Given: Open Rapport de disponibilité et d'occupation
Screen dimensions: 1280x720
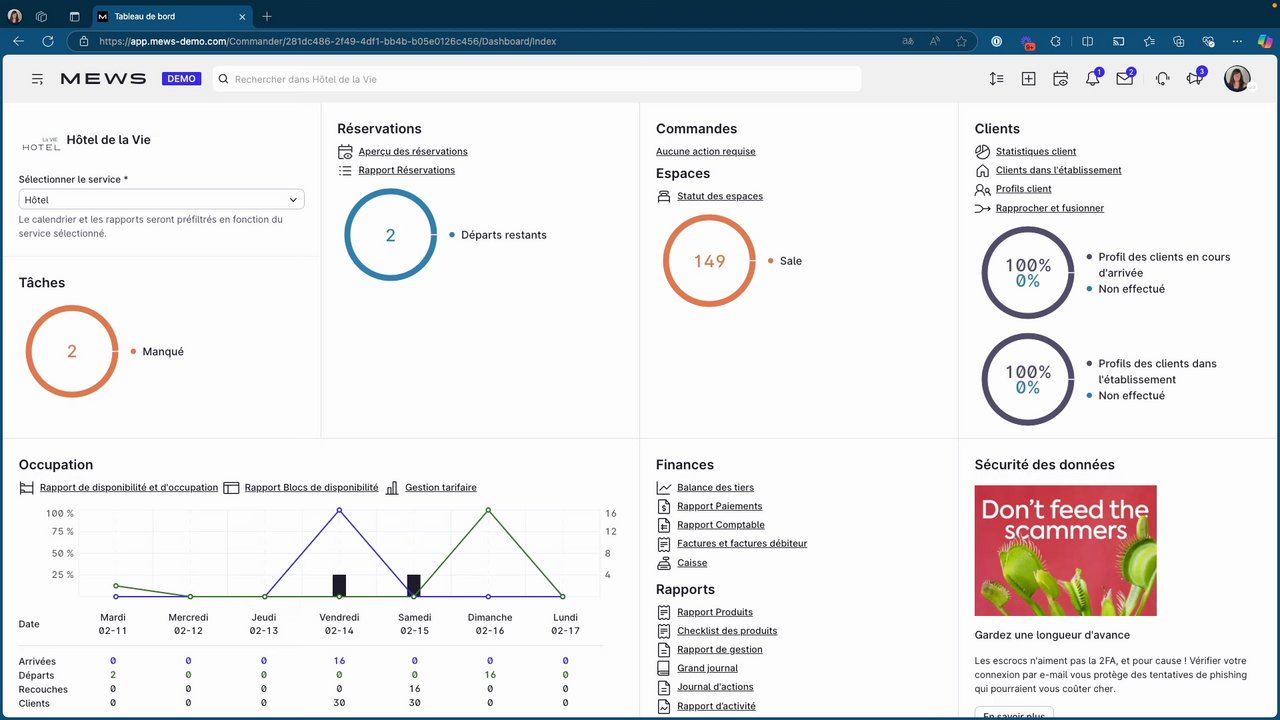Looking at the screenshot, I should [129, 488].
